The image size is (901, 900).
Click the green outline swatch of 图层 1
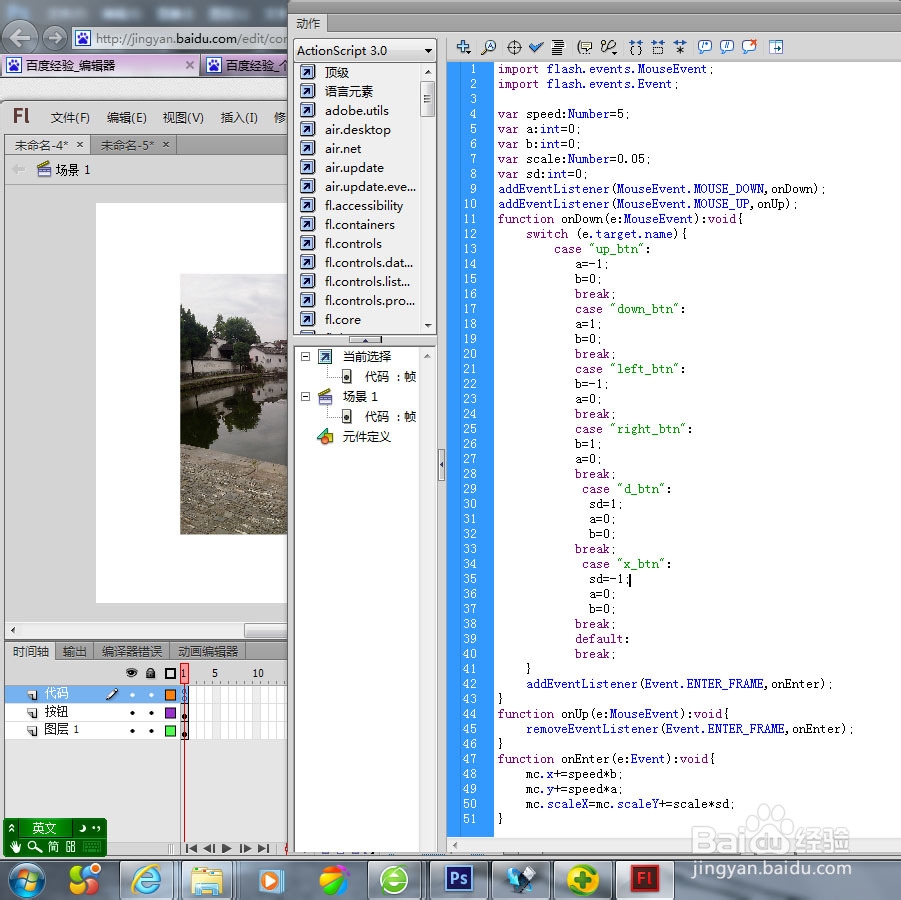coord(170,731)
